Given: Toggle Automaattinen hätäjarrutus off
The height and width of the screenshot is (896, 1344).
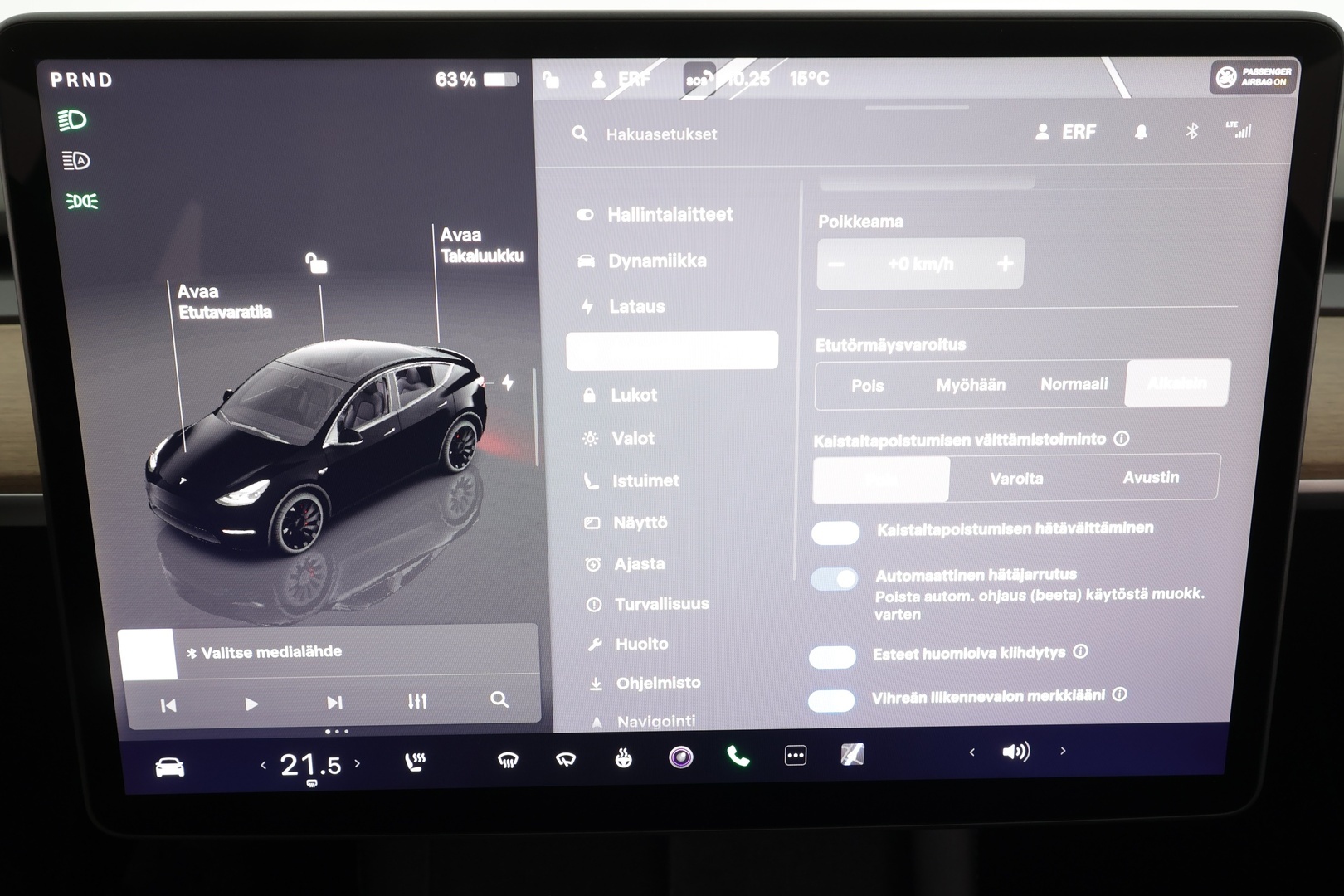Looking at the screenshot, I should pyautogui.click(x=835, y=580).
